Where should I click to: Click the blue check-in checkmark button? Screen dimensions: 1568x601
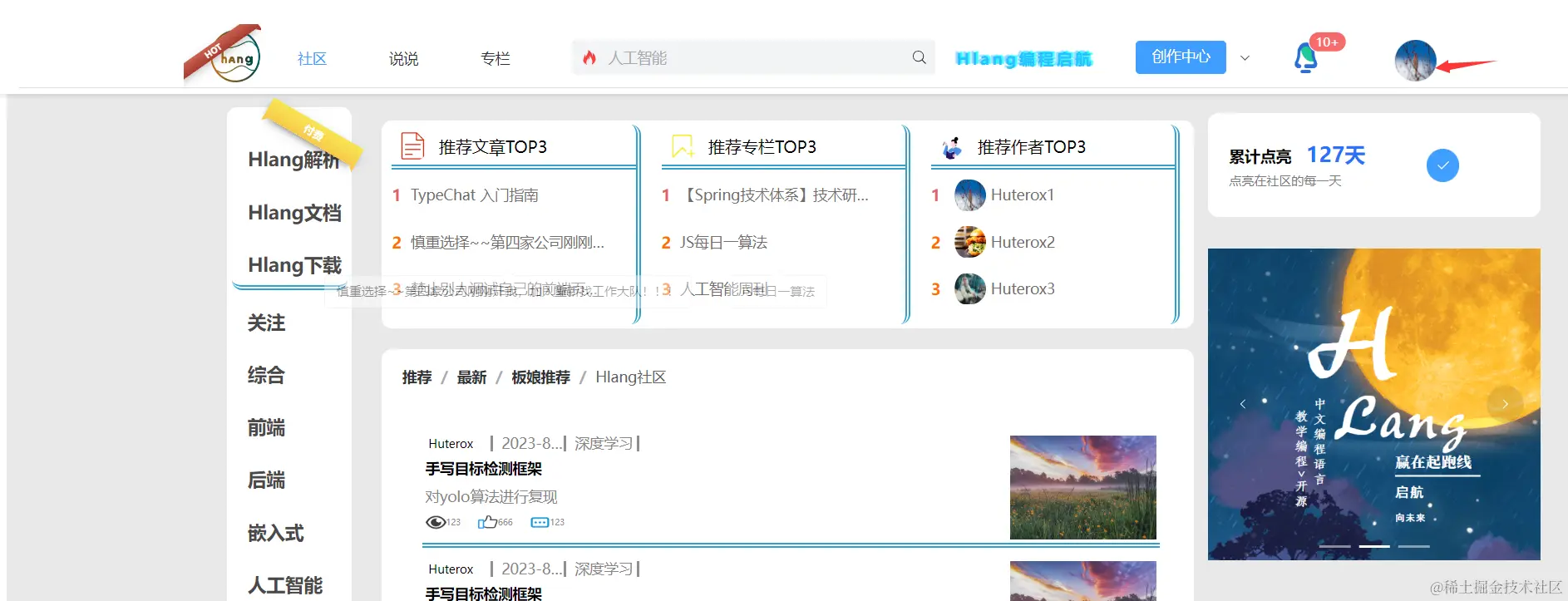[1442, 165]
